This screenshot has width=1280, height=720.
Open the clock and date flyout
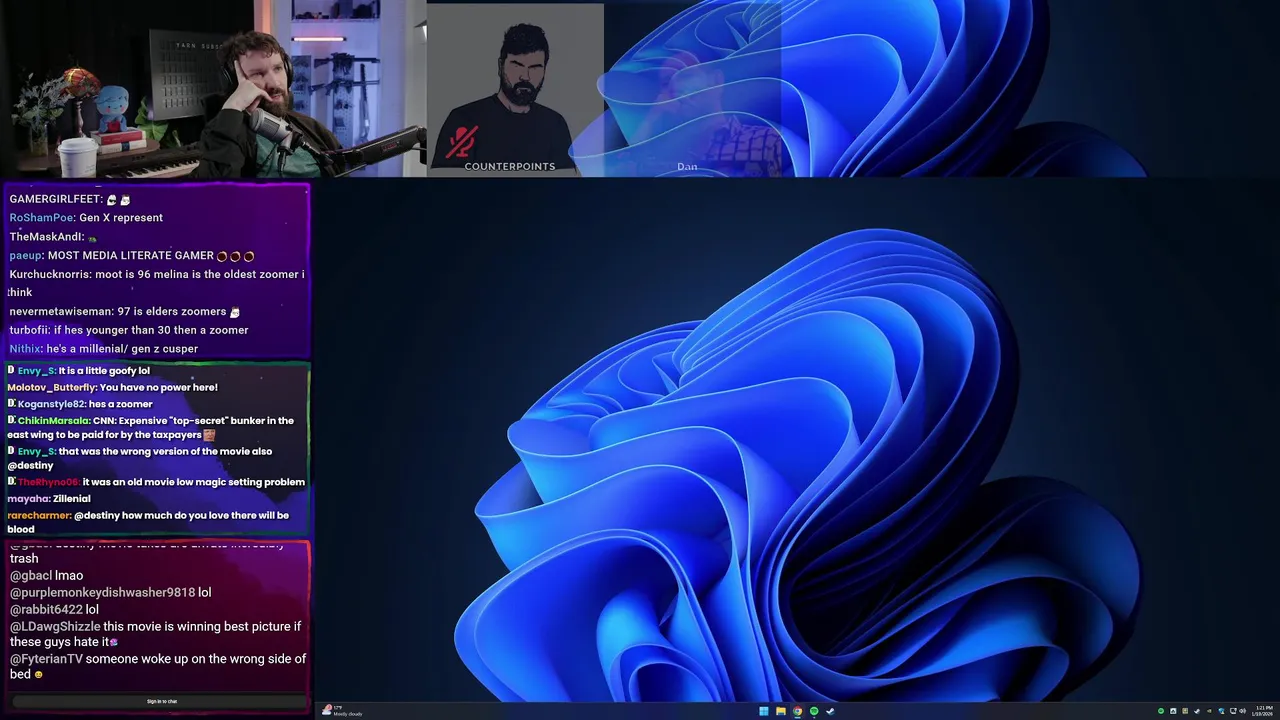pyautogui.click(x=1263, y=711)
